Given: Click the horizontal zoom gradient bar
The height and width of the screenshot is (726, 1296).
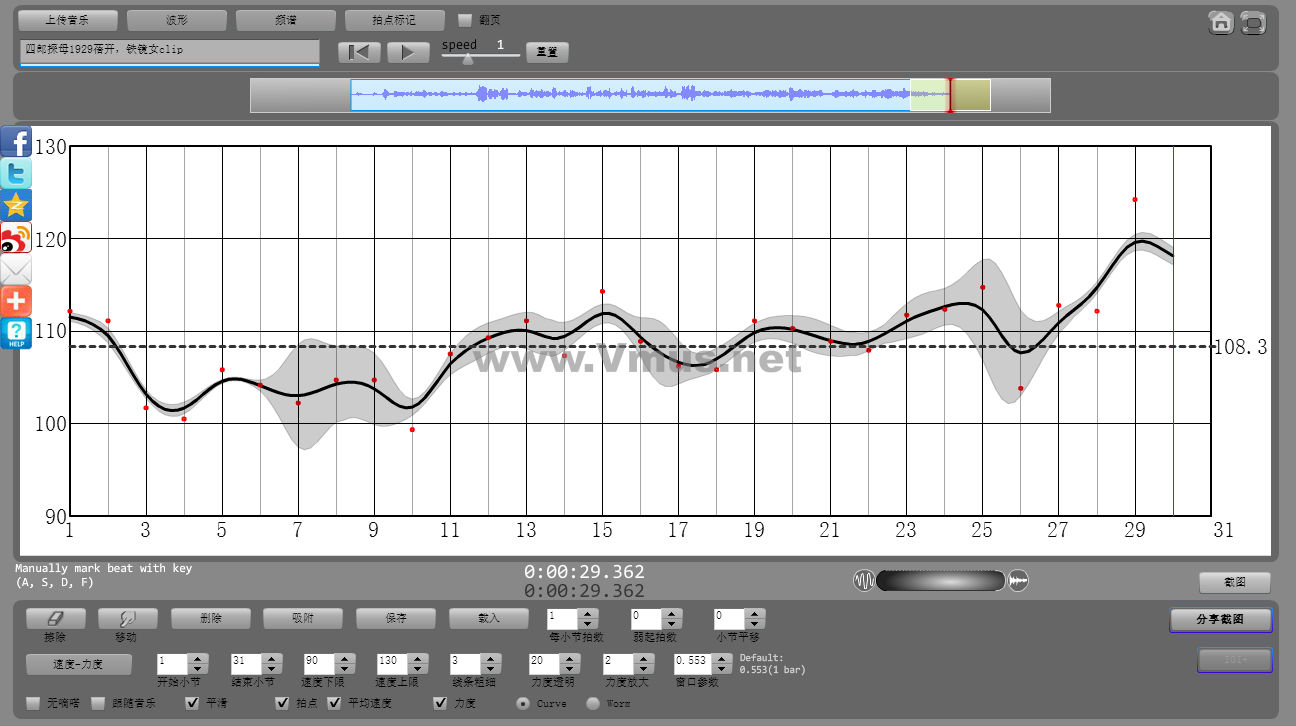Looking at the screenshot, I should click(x=941, y=580).
